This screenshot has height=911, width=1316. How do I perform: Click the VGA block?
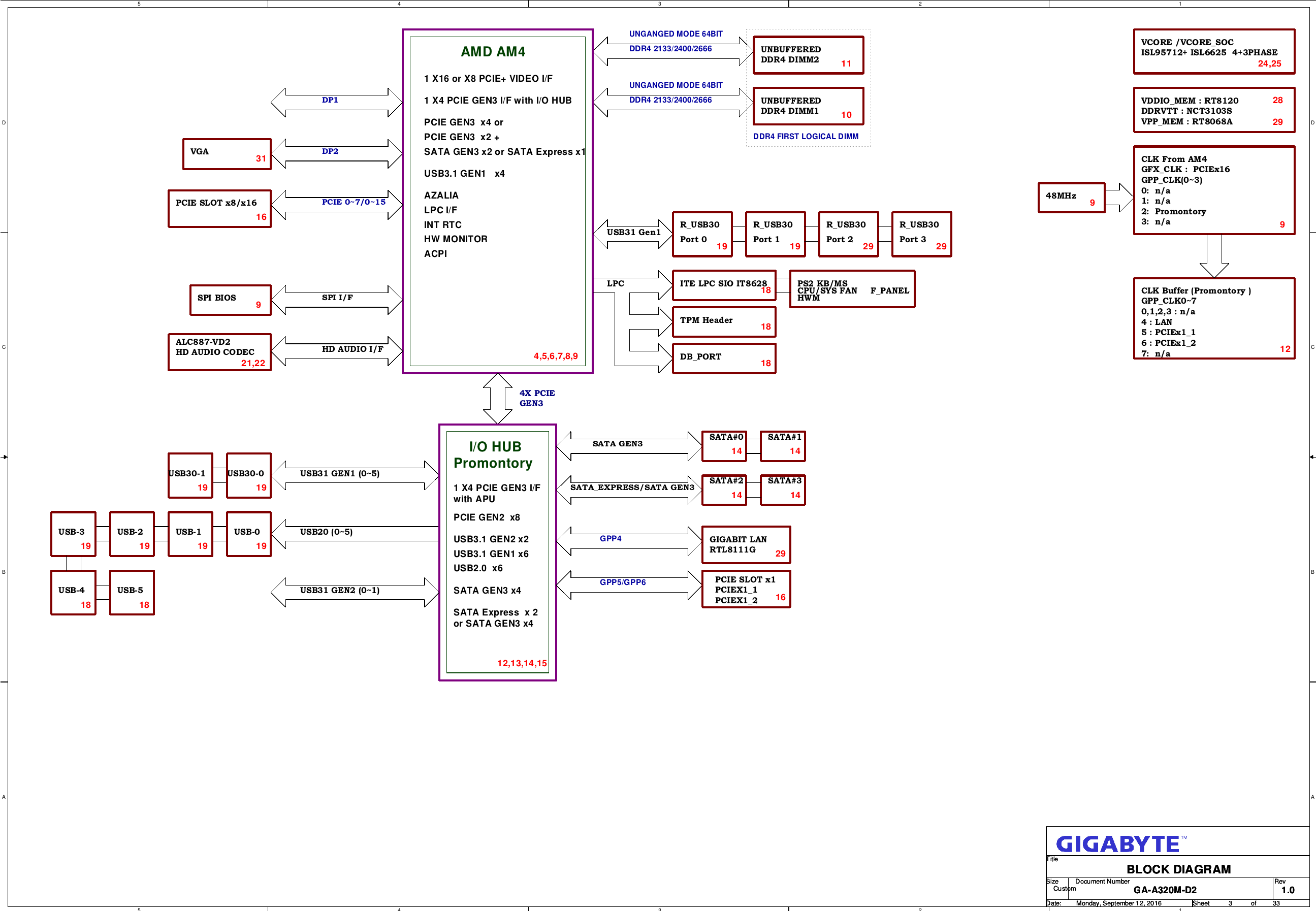point(227,154)
